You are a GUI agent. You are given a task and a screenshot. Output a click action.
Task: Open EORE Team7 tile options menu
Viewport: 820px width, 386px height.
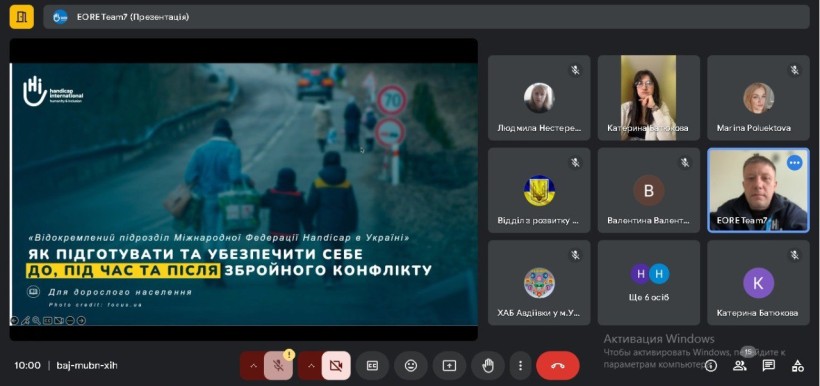tap(794, 163)
